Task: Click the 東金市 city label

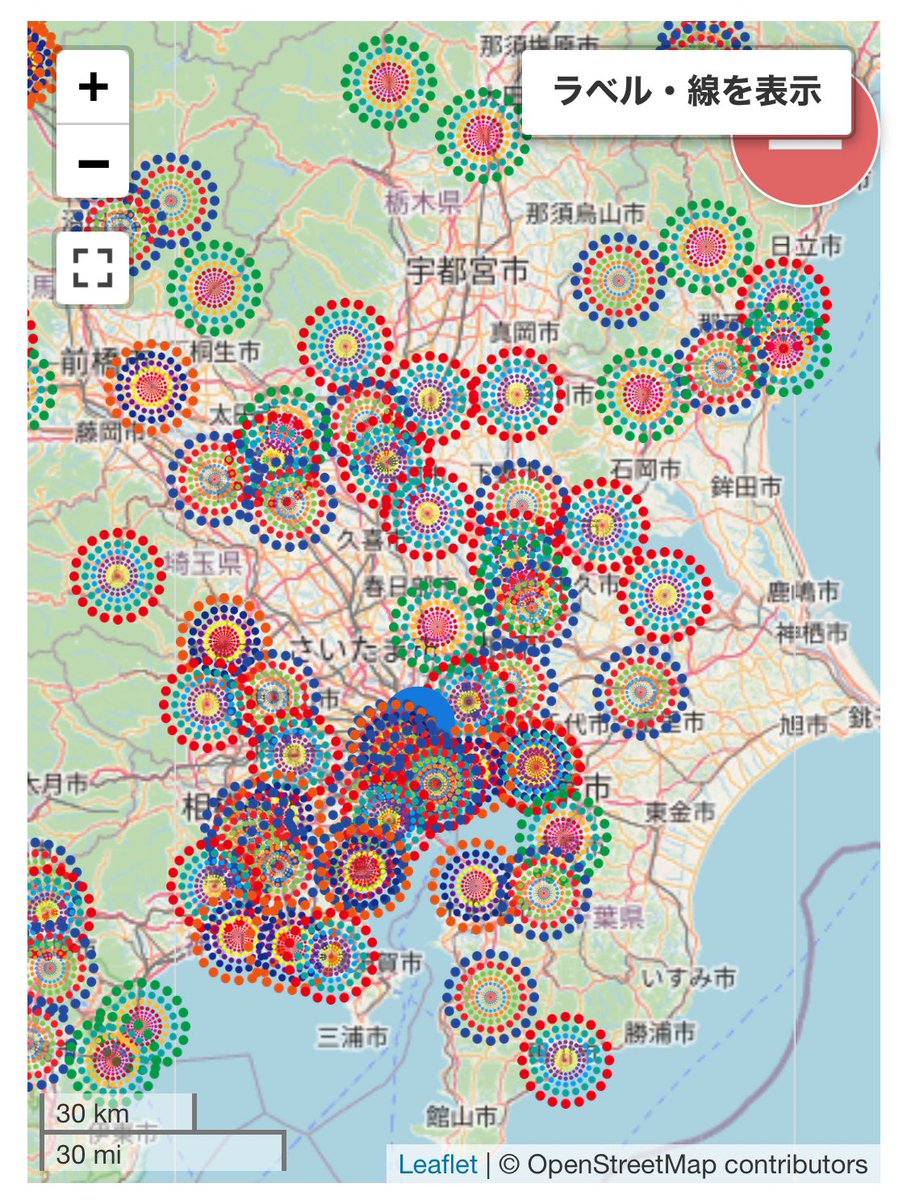Action: (x=680, y=810)
